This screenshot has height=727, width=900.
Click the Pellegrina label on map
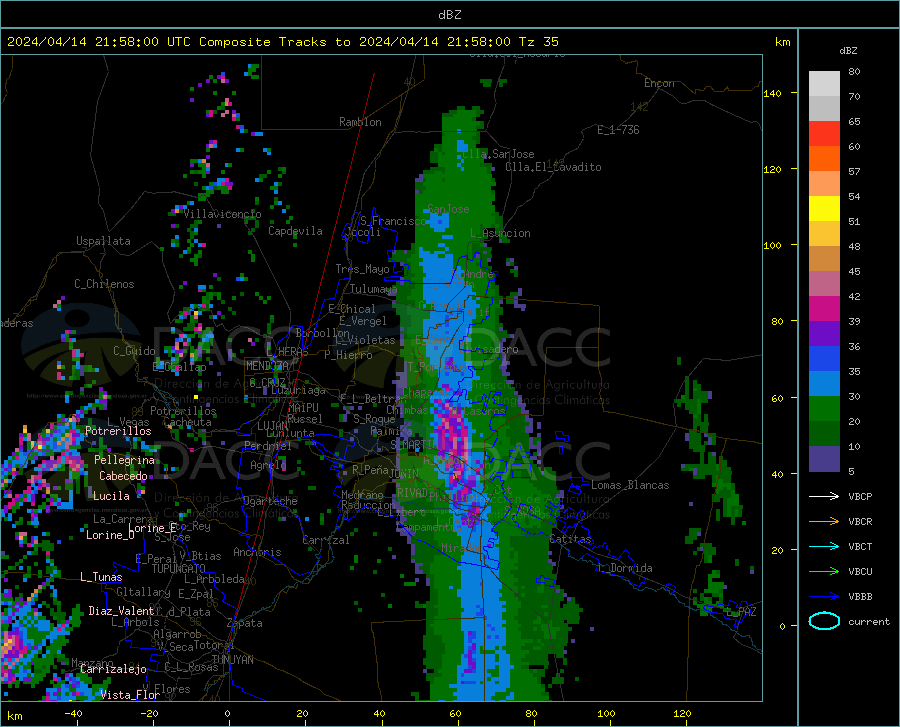pyautogui.click(x=125, y=460)
